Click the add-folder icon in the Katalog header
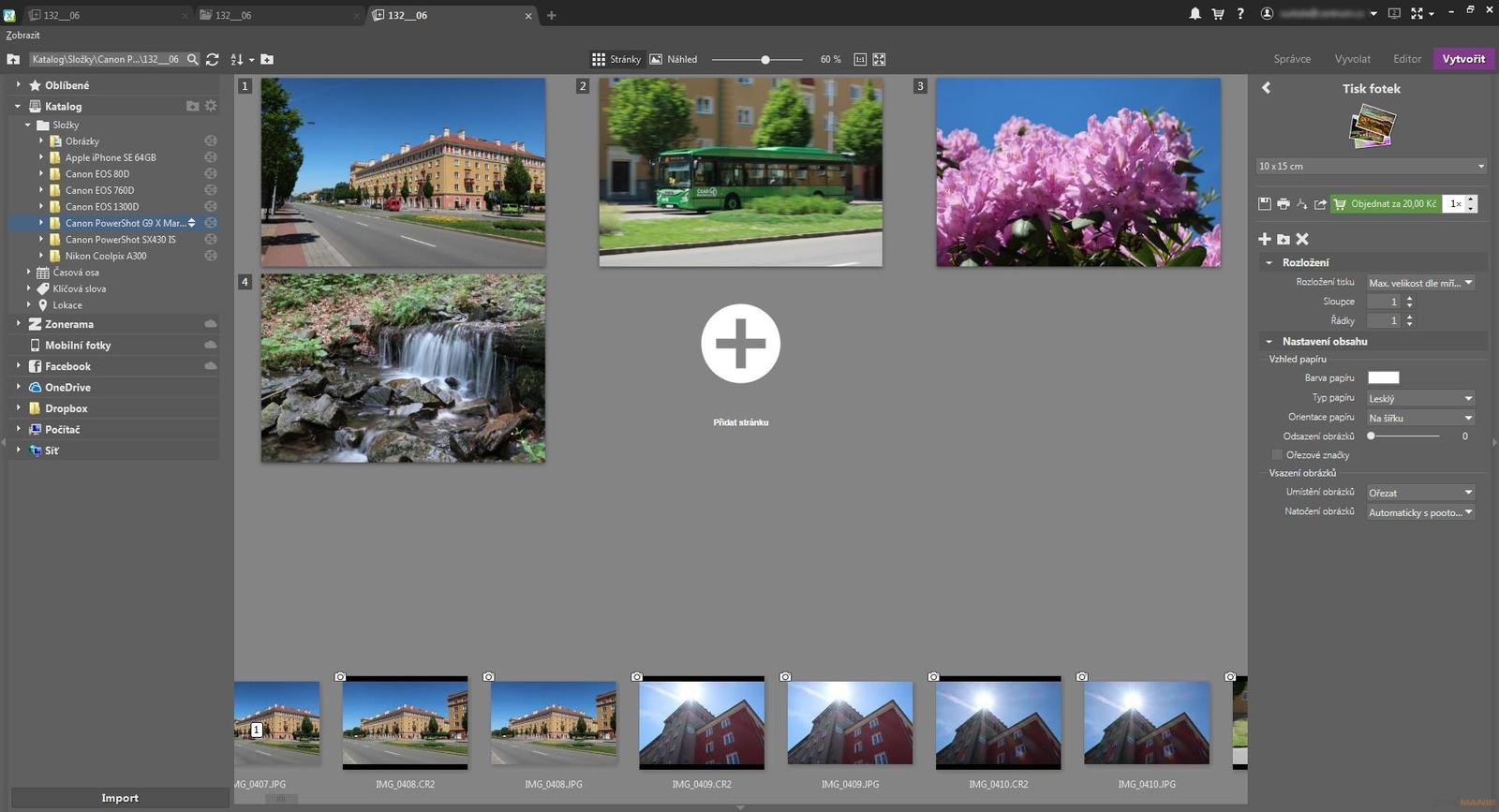 (x=192, y=106)
